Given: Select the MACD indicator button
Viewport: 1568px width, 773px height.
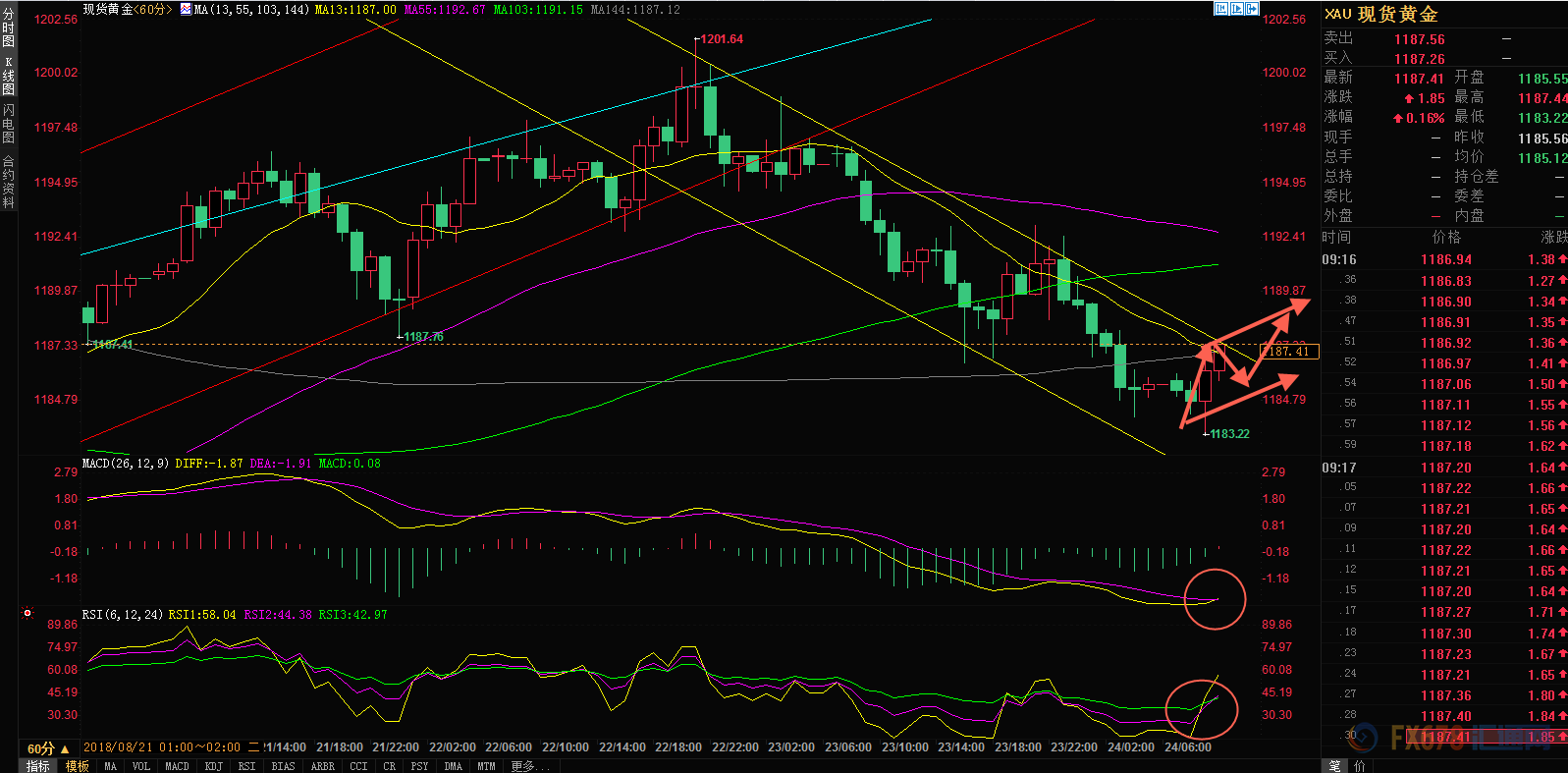Looking at the screenshot, I should [177, 766].
